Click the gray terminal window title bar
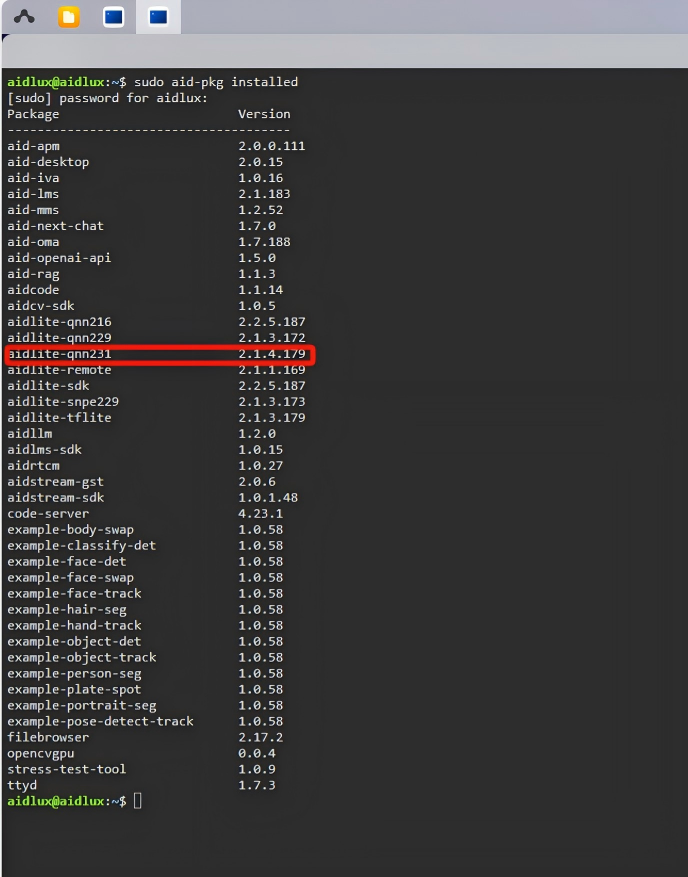 click(344, 51)
